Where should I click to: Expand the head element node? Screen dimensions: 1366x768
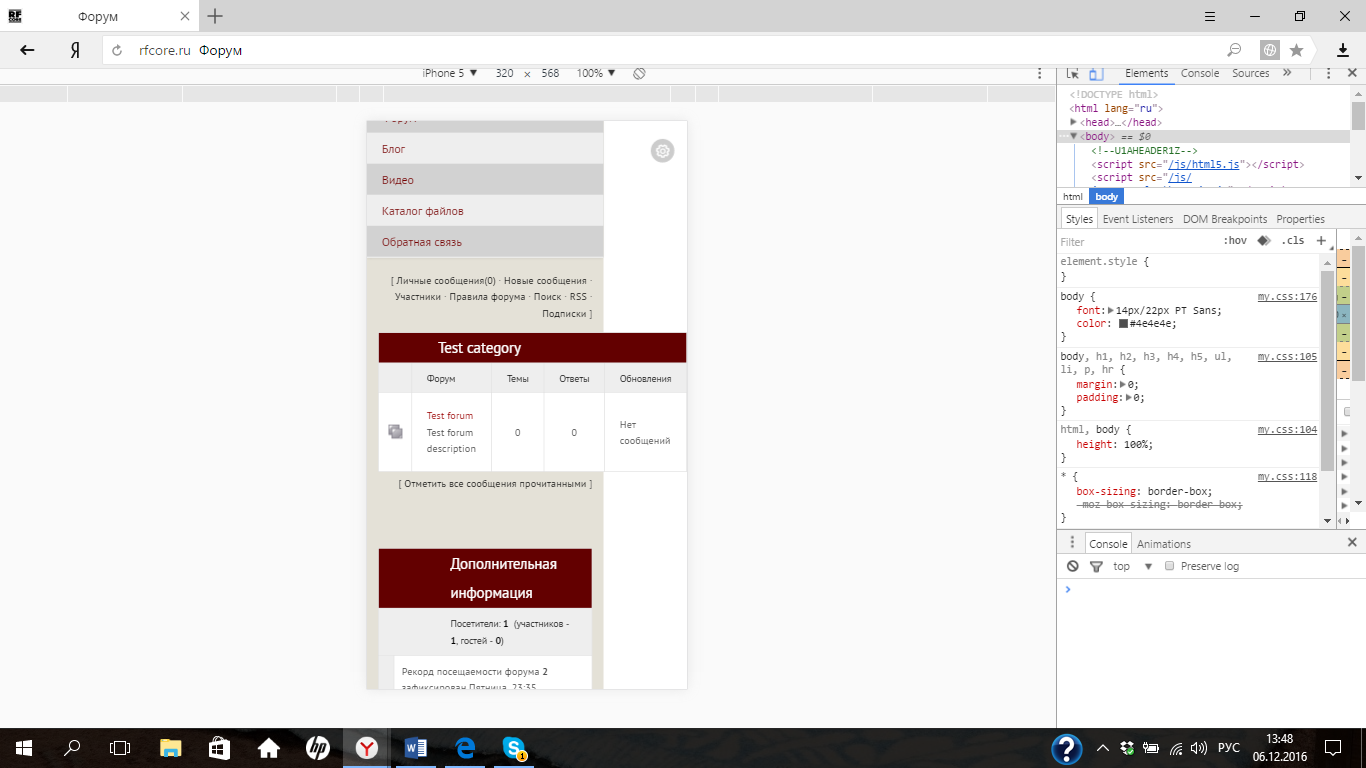pos(1074,122)
